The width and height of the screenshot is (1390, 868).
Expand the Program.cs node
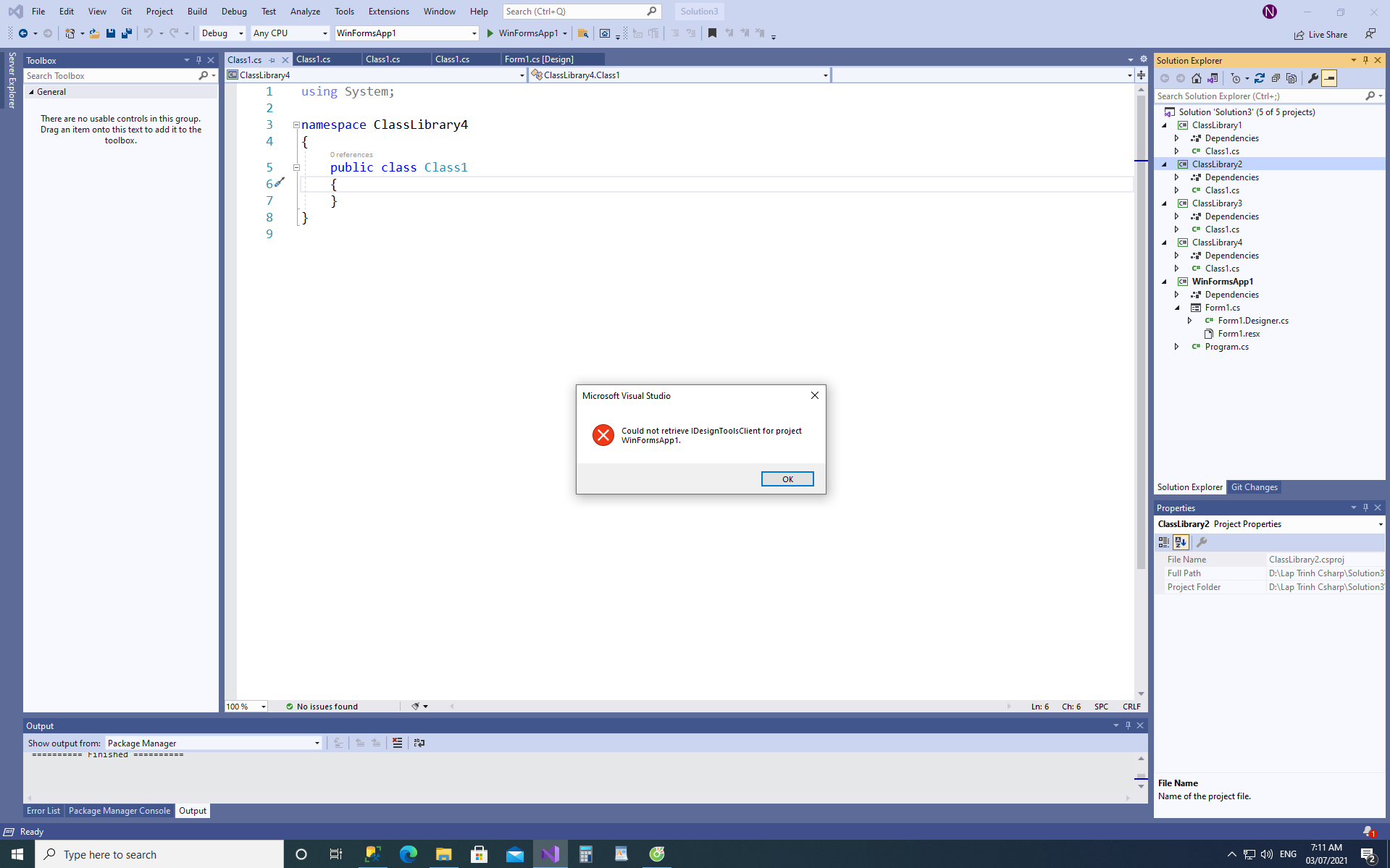click(1177, 347)
